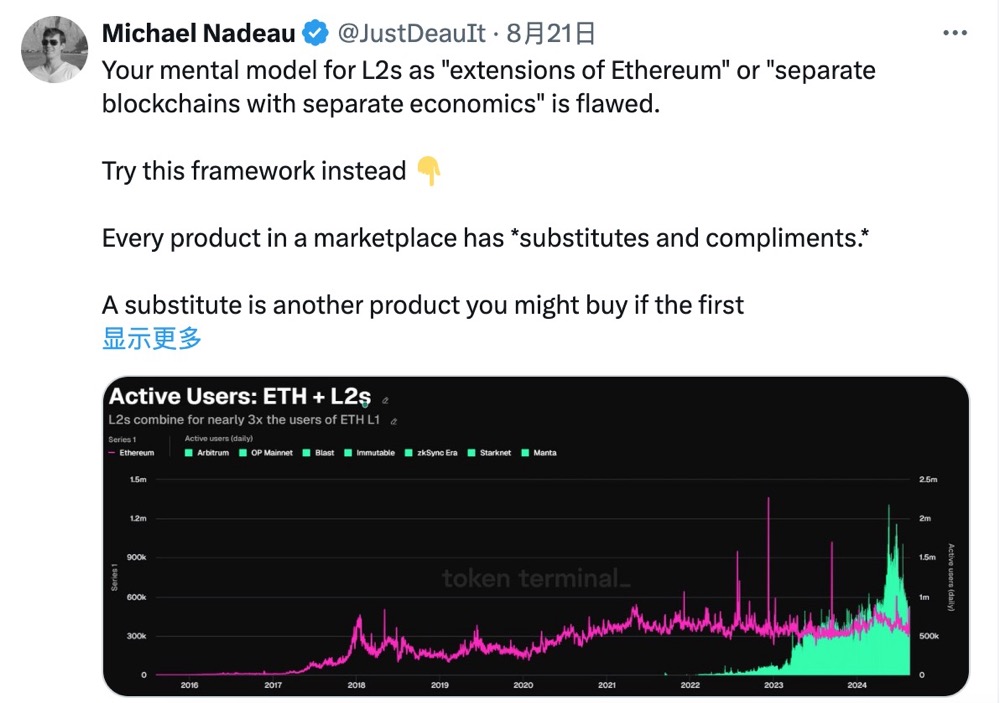Image resolution: width=1000 pixels, height=703 pixels.
Task: Click the blue verified badge
Action: [x=317, y=34]
